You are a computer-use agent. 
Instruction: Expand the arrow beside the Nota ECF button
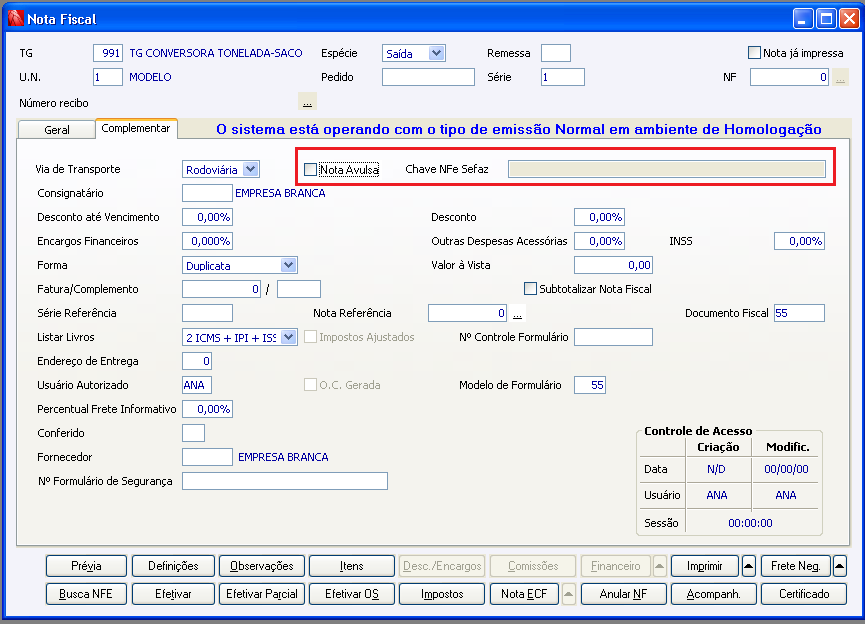click(569, 594)
